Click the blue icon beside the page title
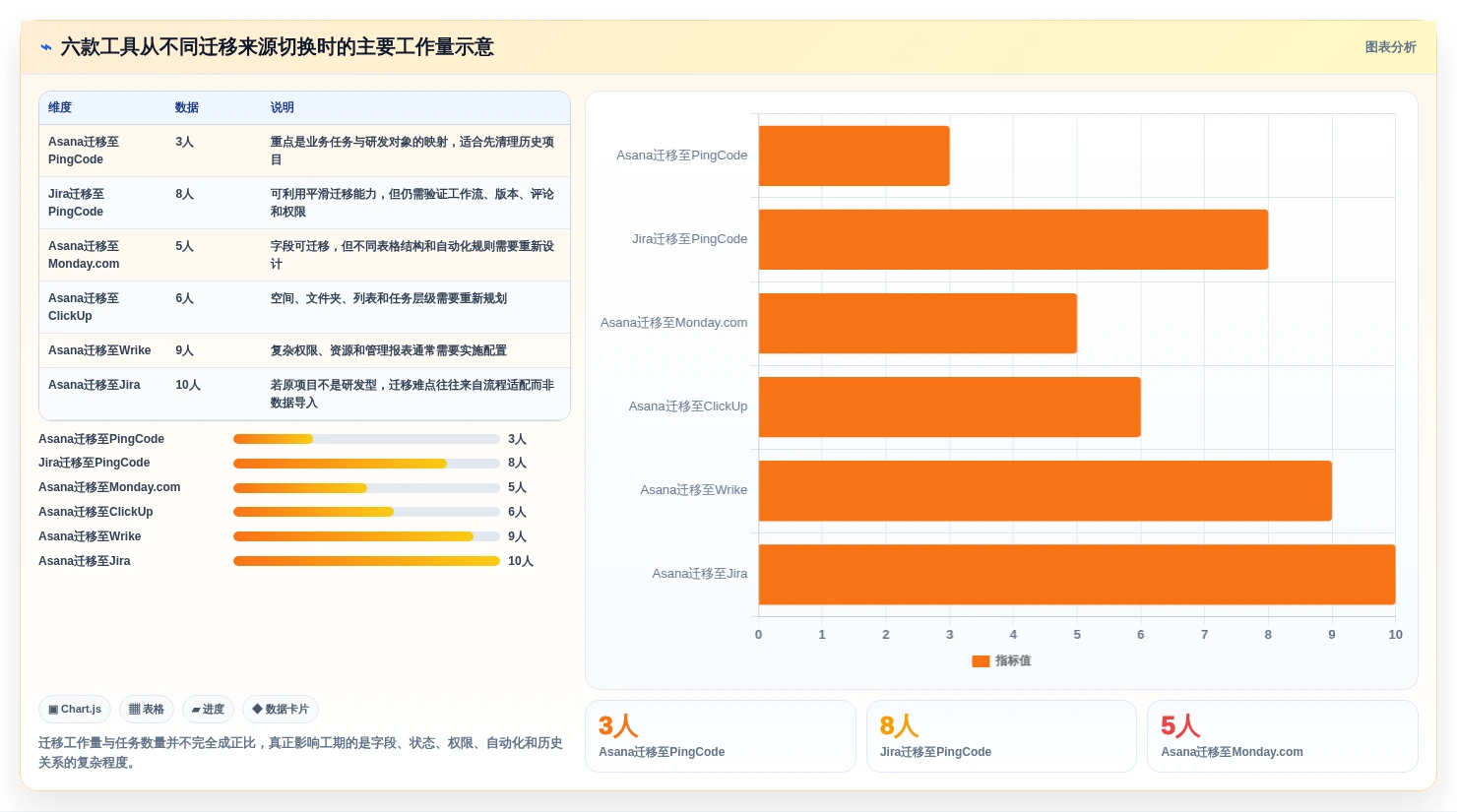 45,47
